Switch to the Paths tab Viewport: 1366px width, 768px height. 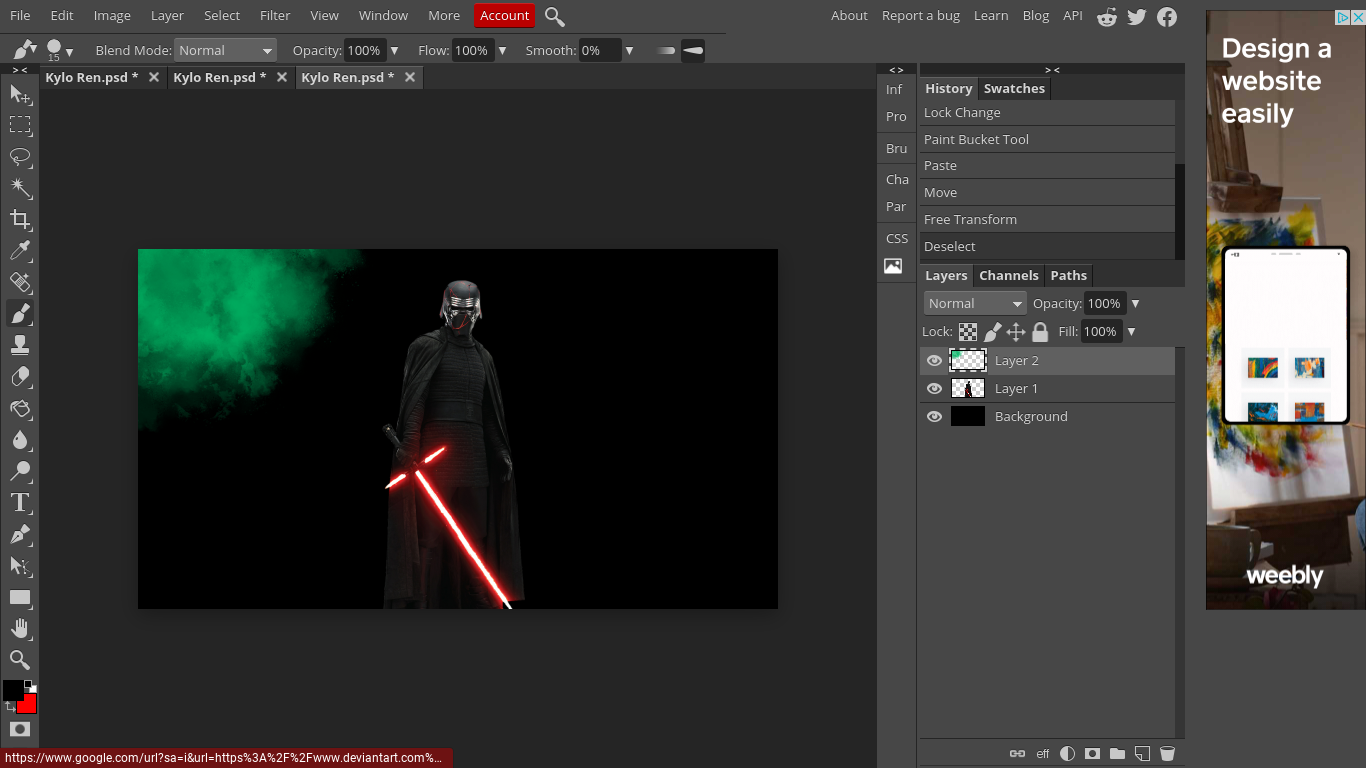[x=1068, y=276]
